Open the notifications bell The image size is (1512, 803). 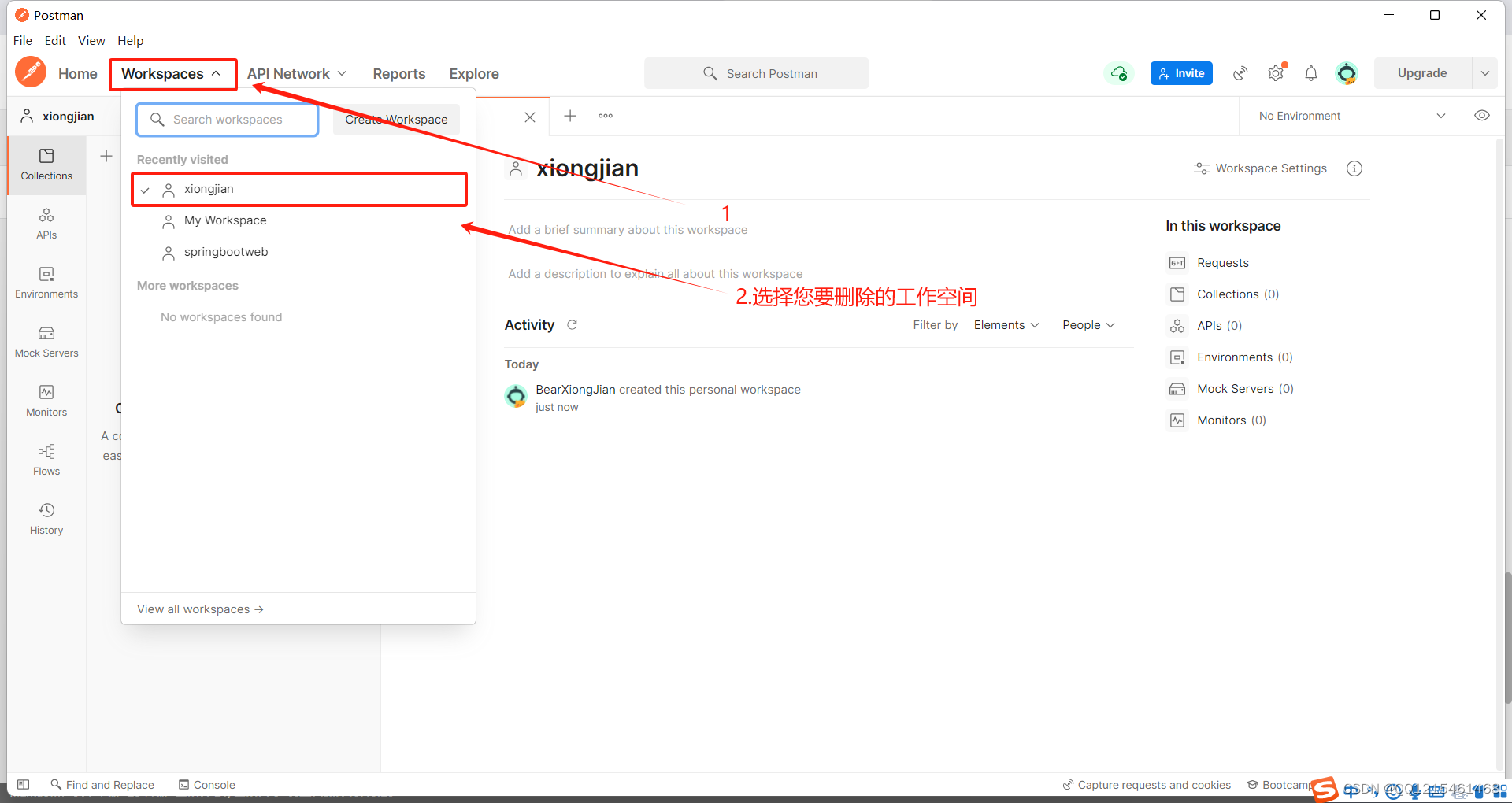tap(1311, 73)
